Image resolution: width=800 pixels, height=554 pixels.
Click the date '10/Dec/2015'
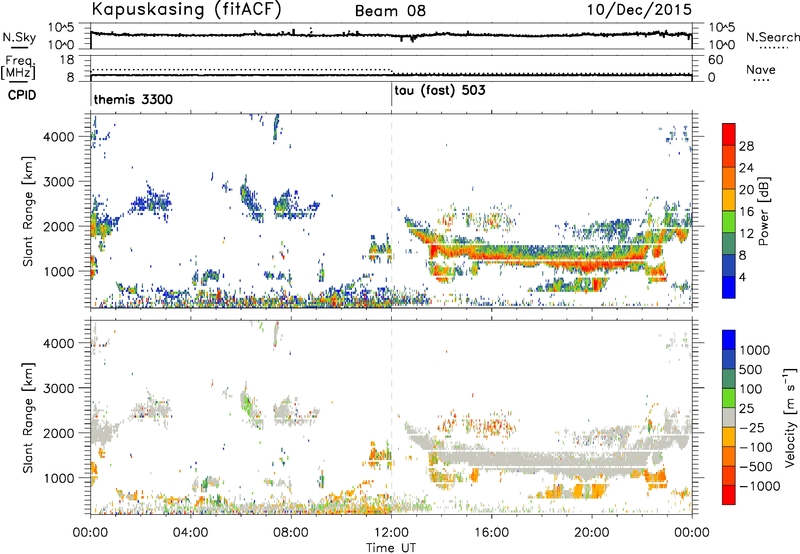coord(639,9)
